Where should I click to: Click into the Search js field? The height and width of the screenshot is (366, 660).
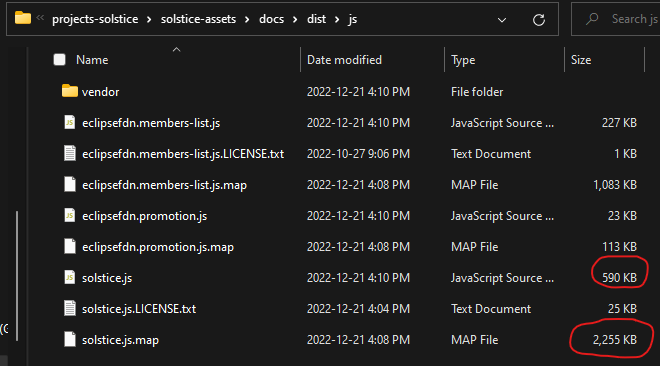(x=615, y=19)
